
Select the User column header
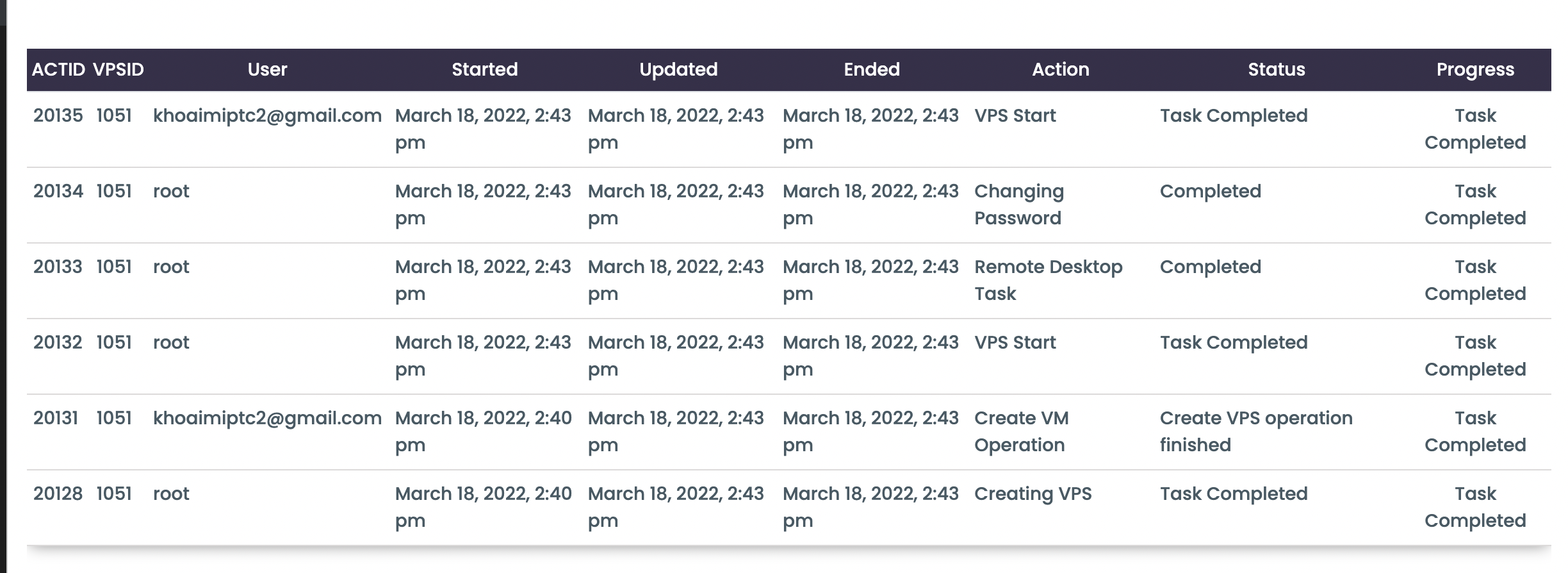point(267,69)
